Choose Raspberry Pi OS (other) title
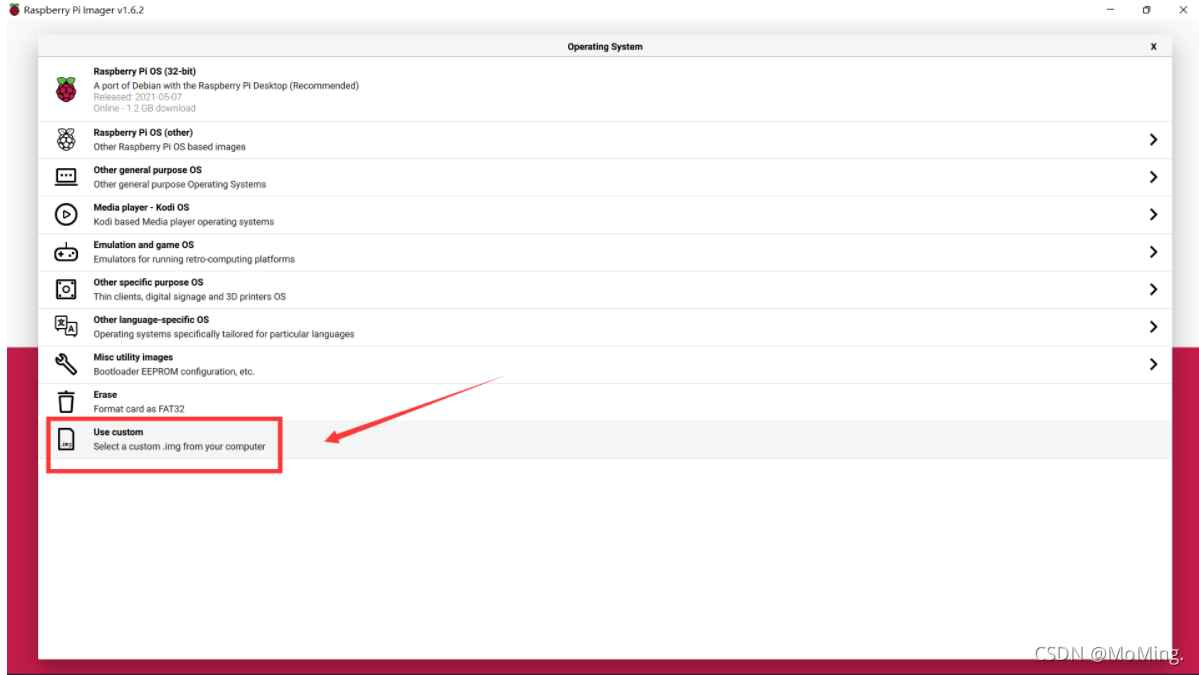The width and height of the screenshot is (1199, 675). coord(143,132)
